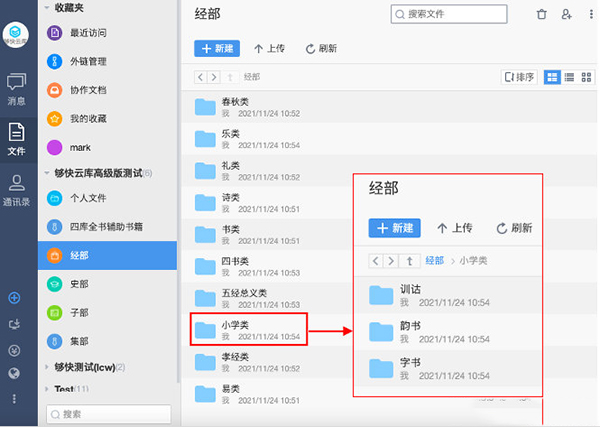Click the 搜索文件 file search field
Viewport: 600px width, 427px height.
point(449,14)
